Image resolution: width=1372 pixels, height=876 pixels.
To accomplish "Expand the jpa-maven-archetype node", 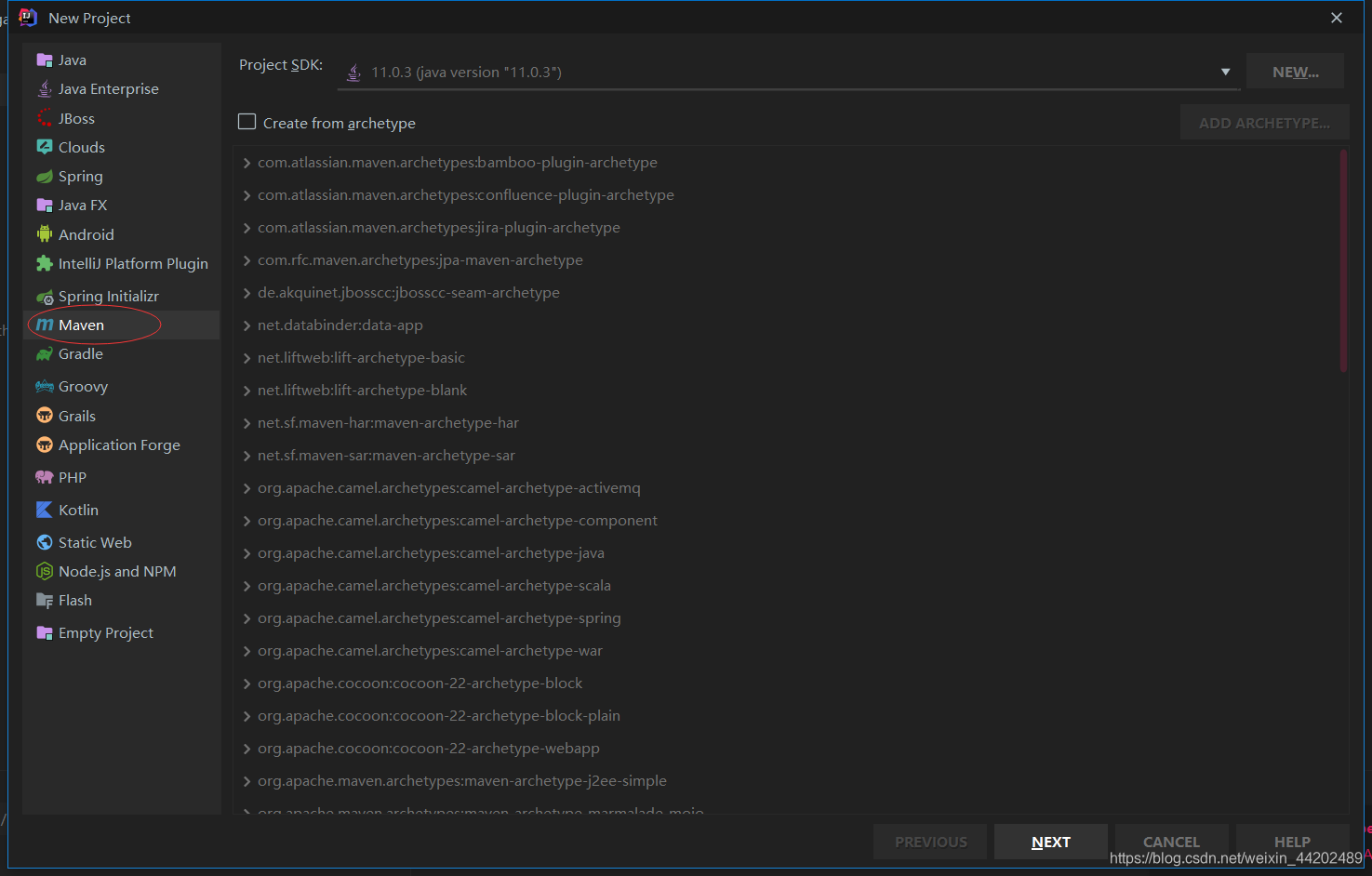I will point(246,260).
